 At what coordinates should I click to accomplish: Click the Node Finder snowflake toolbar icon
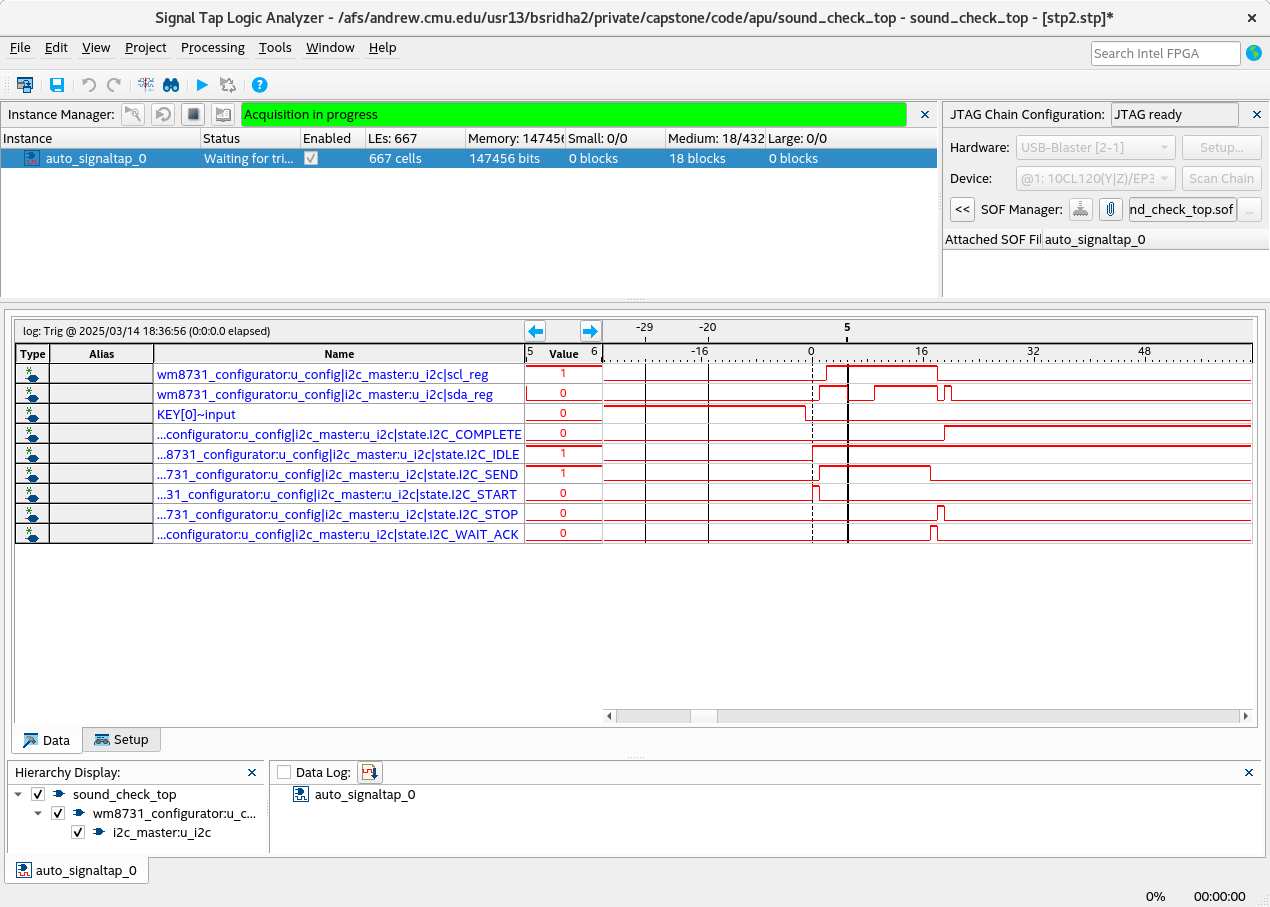146,85
